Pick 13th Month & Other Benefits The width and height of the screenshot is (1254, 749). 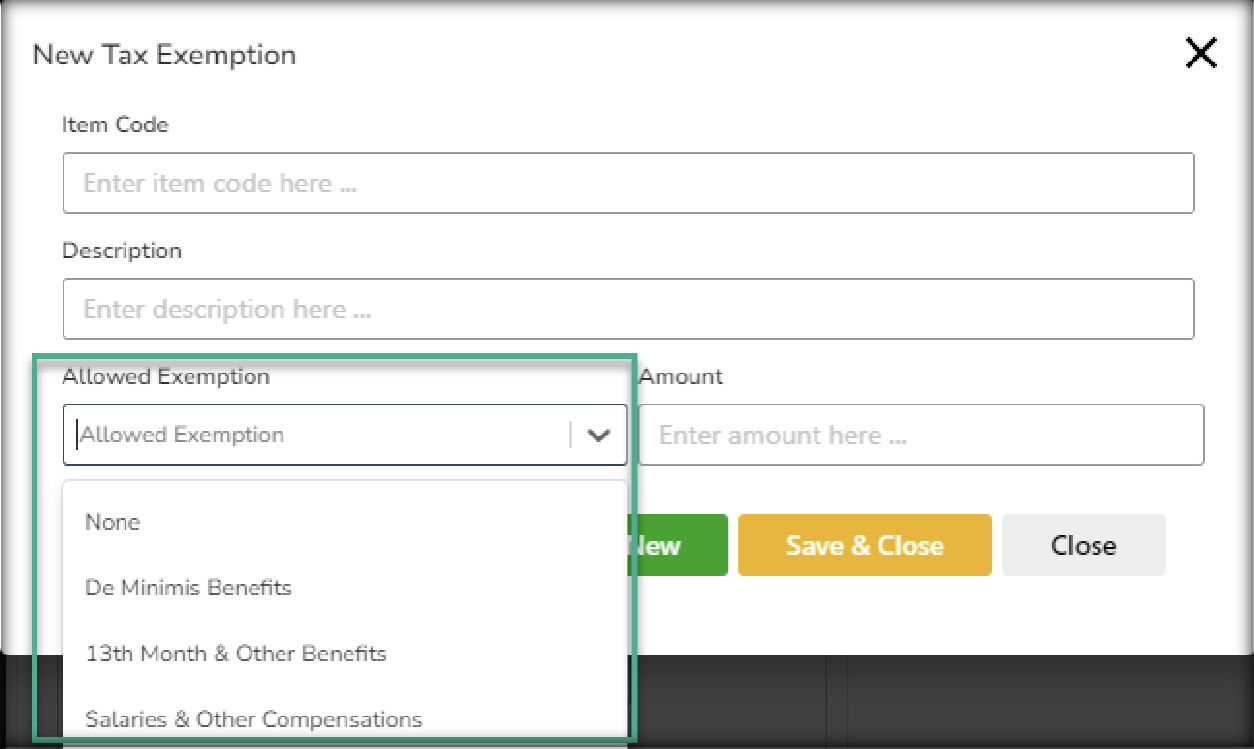236,654
